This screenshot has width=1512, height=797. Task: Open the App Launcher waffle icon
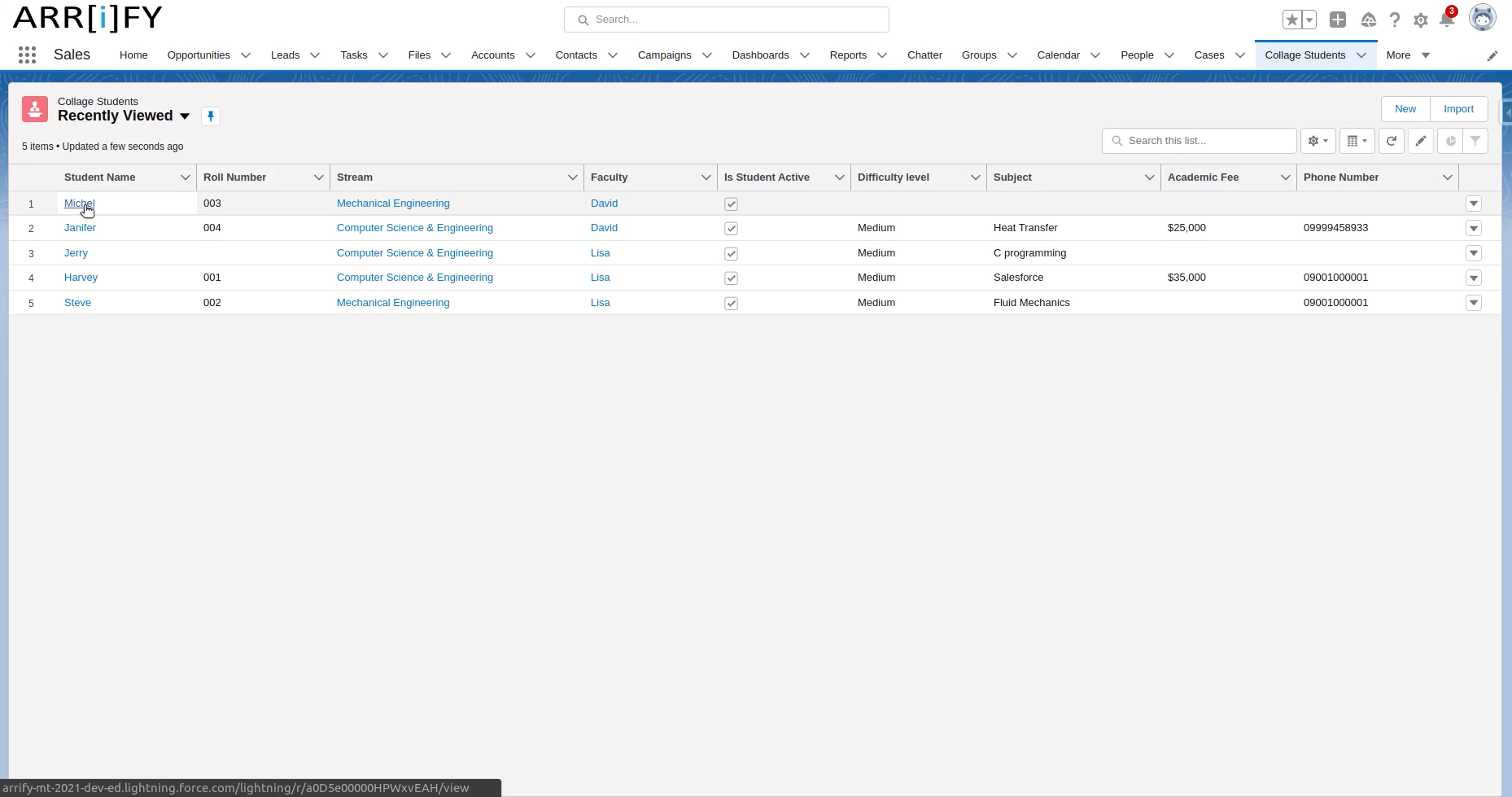click(27, 55)
